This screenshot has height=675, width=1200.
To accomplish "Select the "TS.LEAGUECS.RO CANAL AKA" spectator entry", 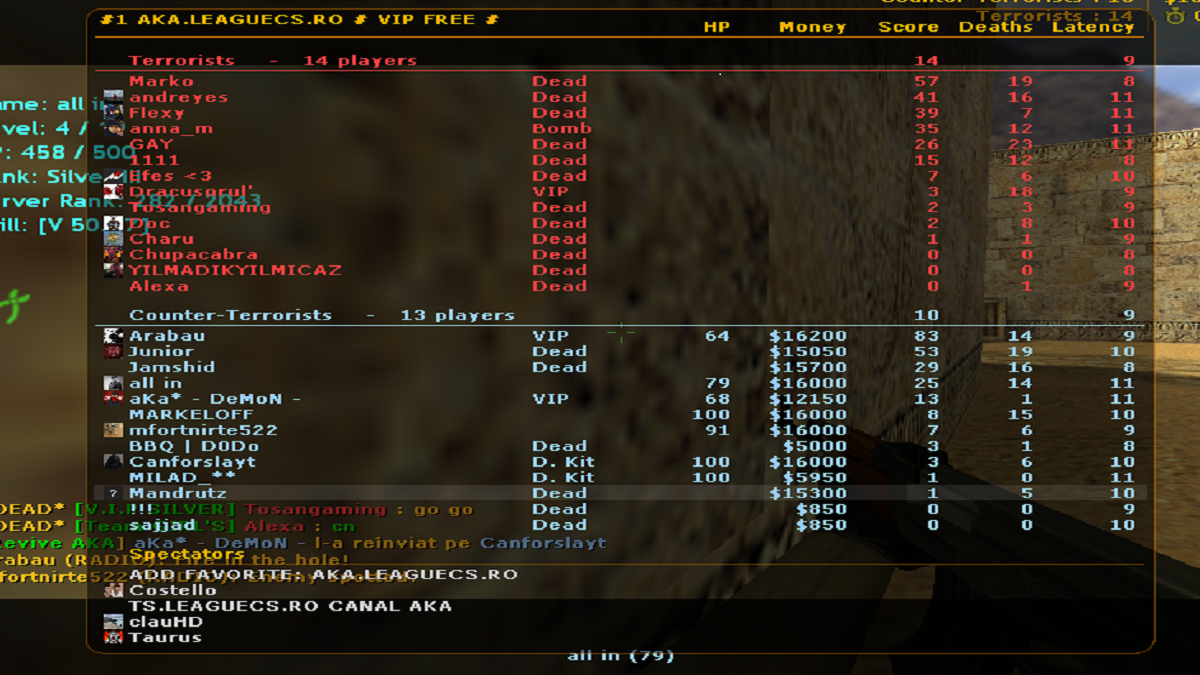I will point(290,606).
